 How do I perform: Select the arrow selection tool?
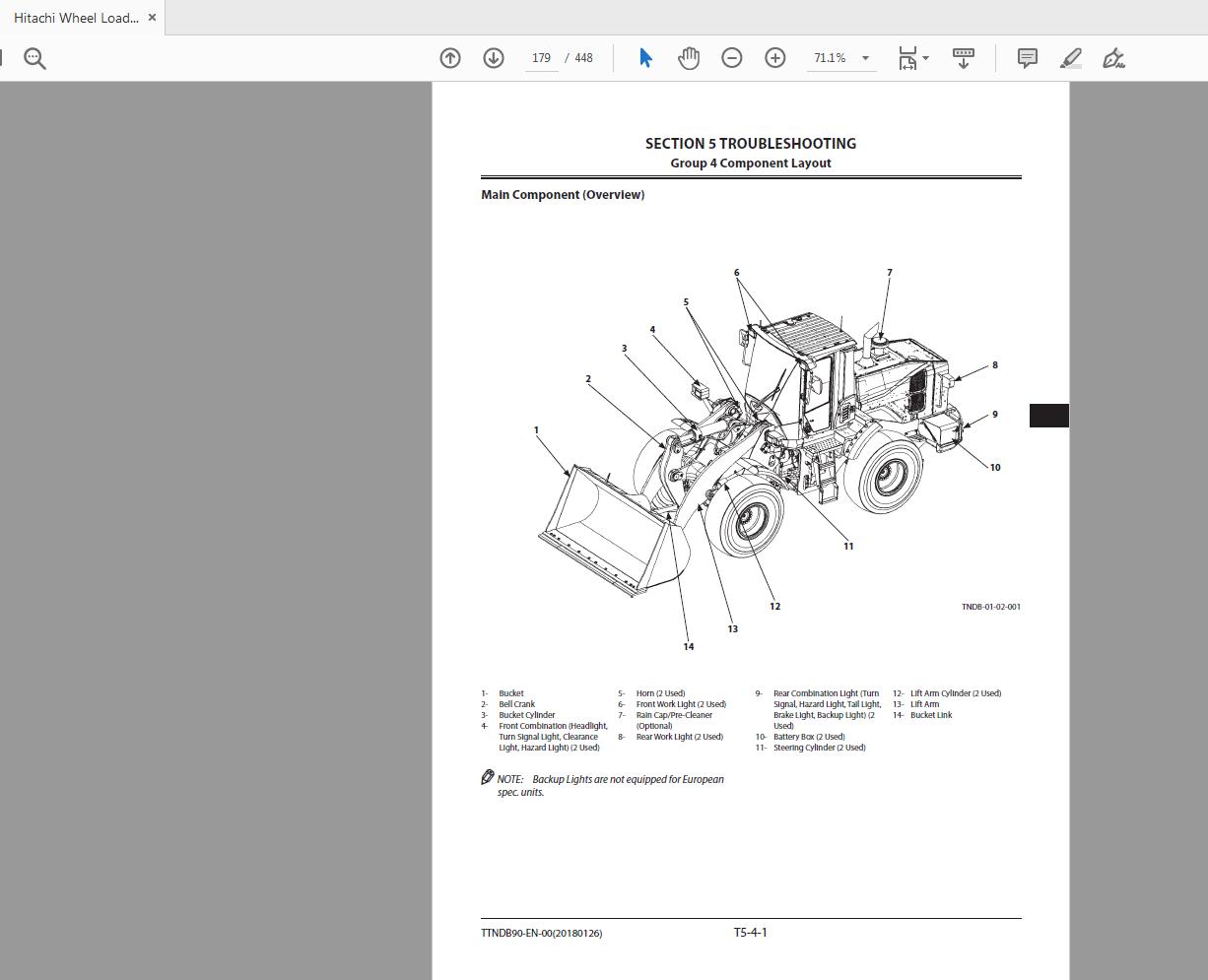click(645, 58)
